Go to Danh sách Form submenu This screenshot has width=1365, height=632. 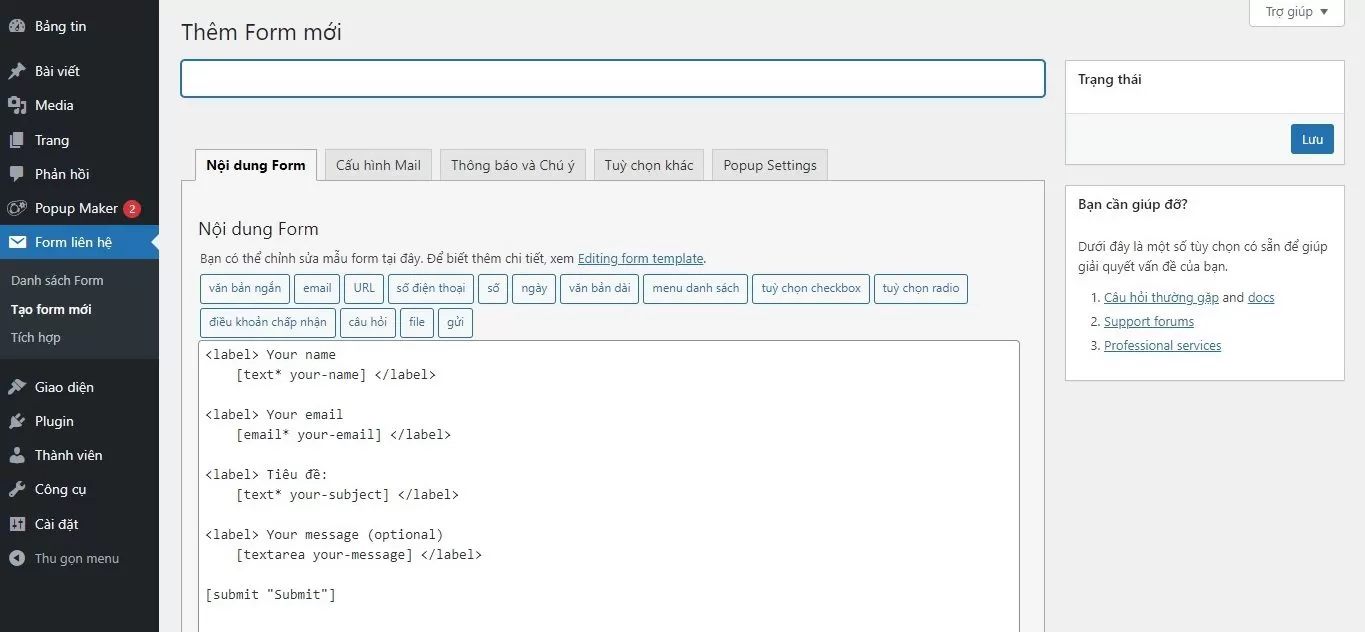pyautogui.click(x=57, y=280)
